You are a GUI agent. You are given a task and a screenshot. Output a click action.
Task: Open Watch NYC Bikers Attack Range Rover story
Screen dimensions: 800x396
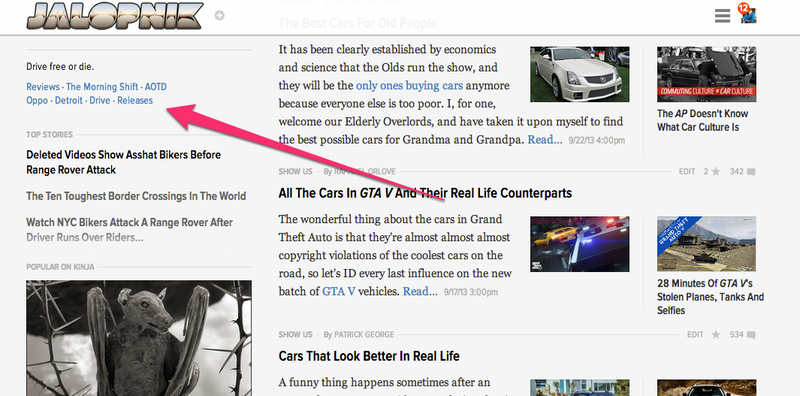point(130,230)
